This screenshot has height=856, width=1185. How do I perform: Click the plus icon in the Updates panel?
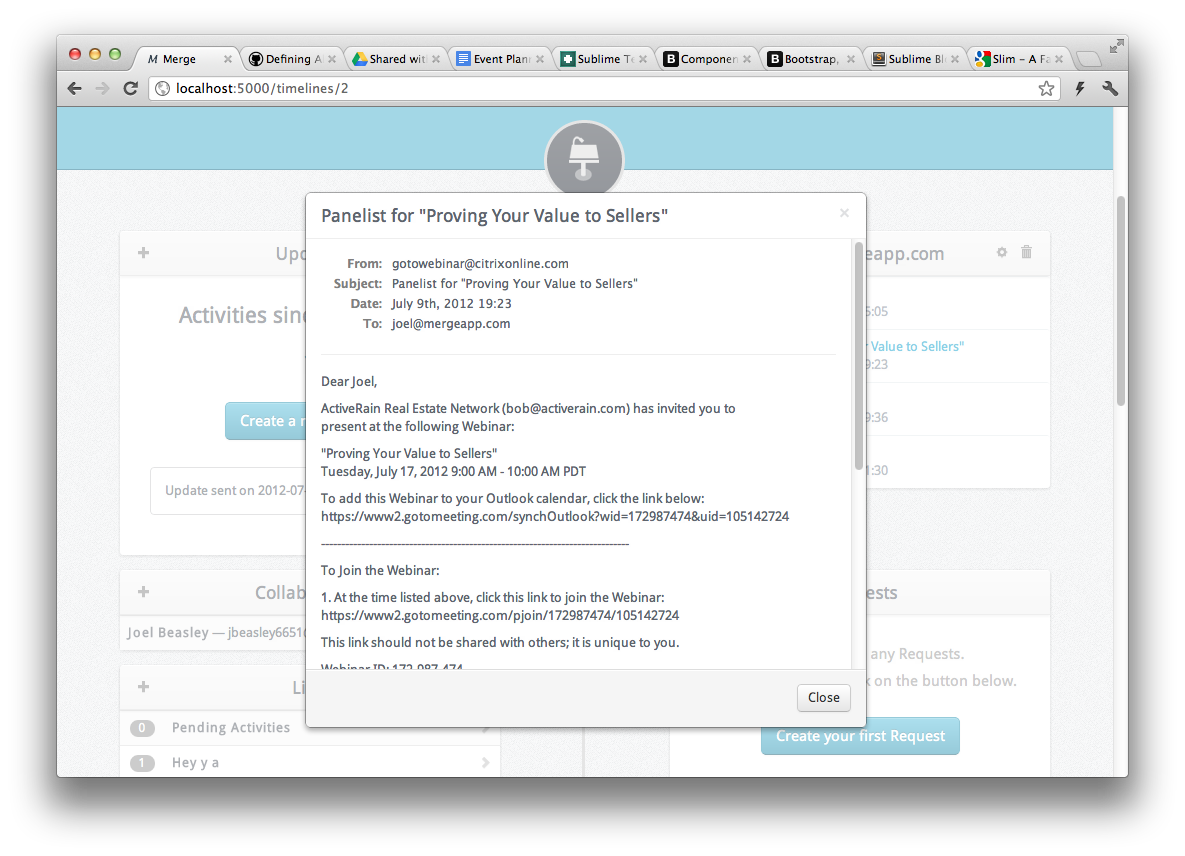pyautogui.click(x=143, y=253)
